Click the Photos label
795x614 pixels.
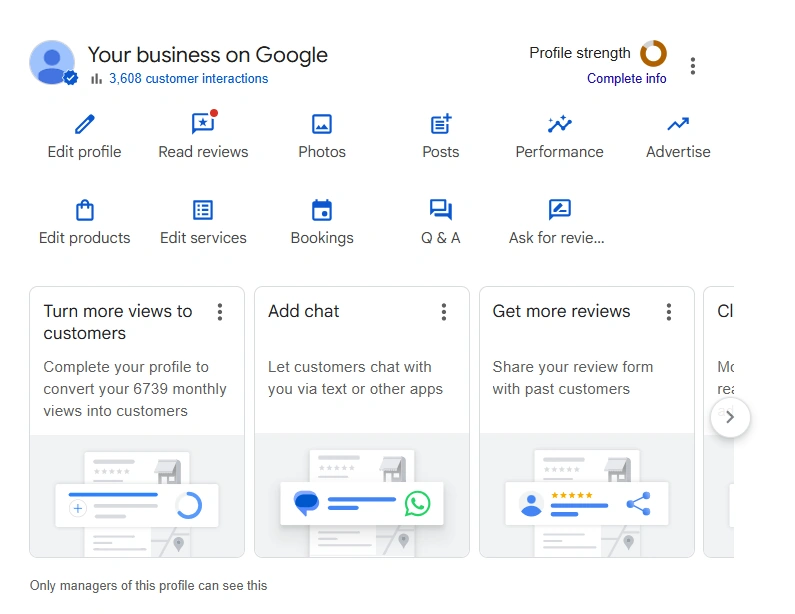coord(322,152)
